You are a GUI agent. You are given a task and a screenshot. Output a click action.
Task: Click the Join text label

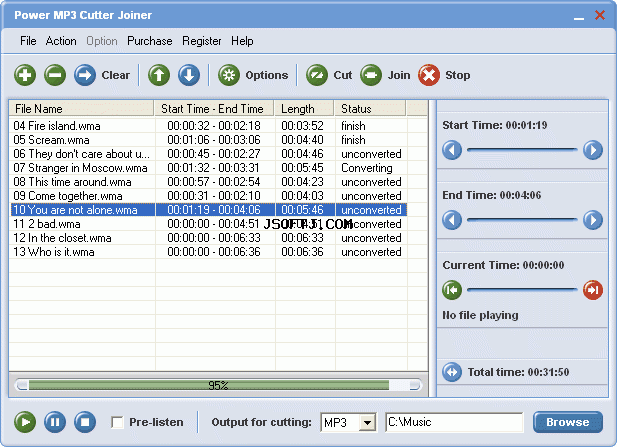(x=399, y=75)
